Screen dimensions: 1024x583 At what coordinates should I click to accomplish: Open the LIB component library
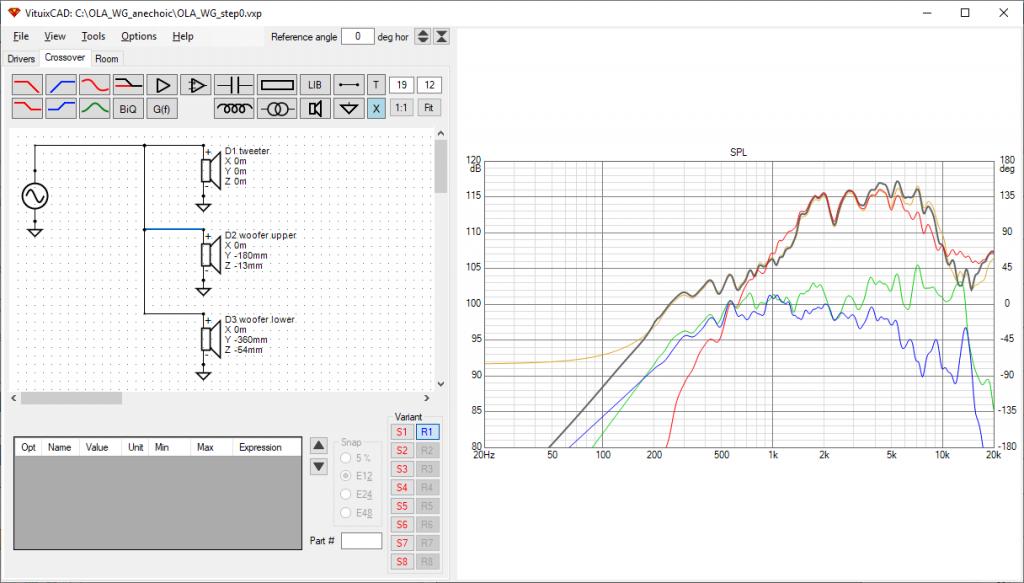[x=315, y=85]
